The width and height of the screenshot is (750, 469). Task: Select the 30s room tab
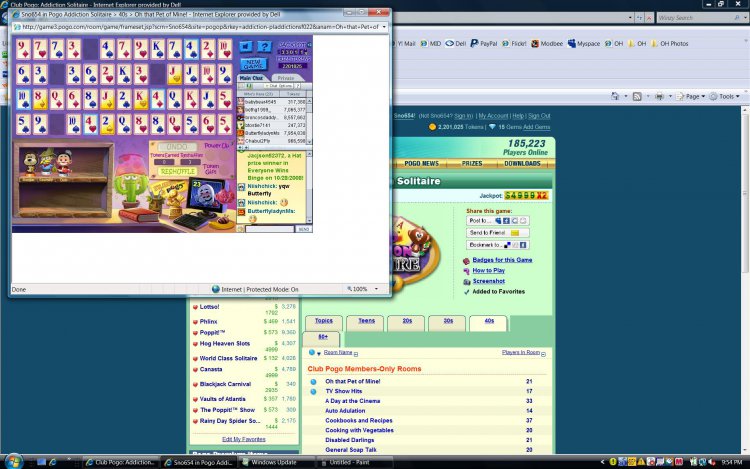click(x=448, y=322)
